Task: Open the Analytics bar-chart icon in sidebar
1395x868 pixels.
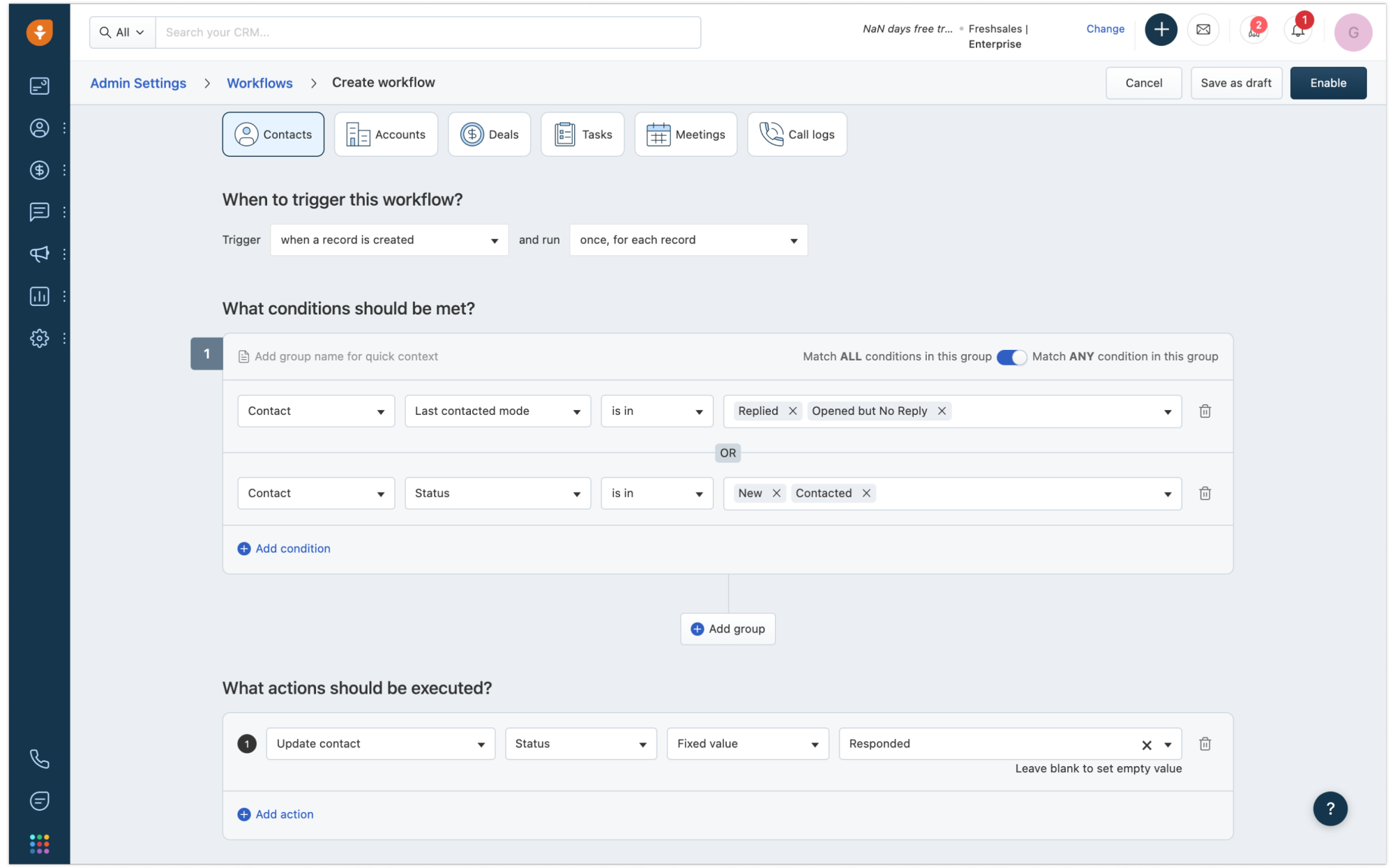Action: (40, 296)
